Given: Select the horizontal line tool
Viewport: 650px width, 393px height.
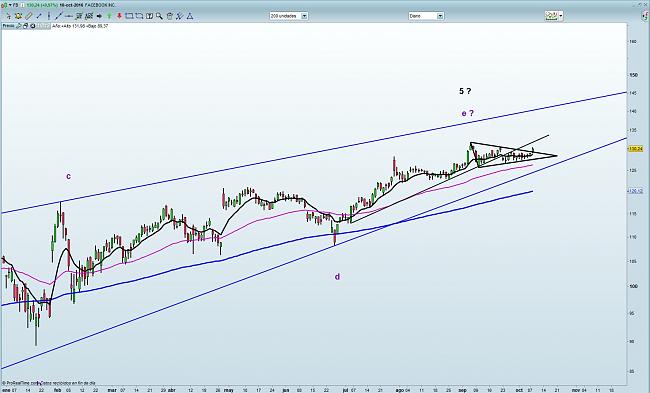Looking at the screenshot, I should (x=69, y=16).
